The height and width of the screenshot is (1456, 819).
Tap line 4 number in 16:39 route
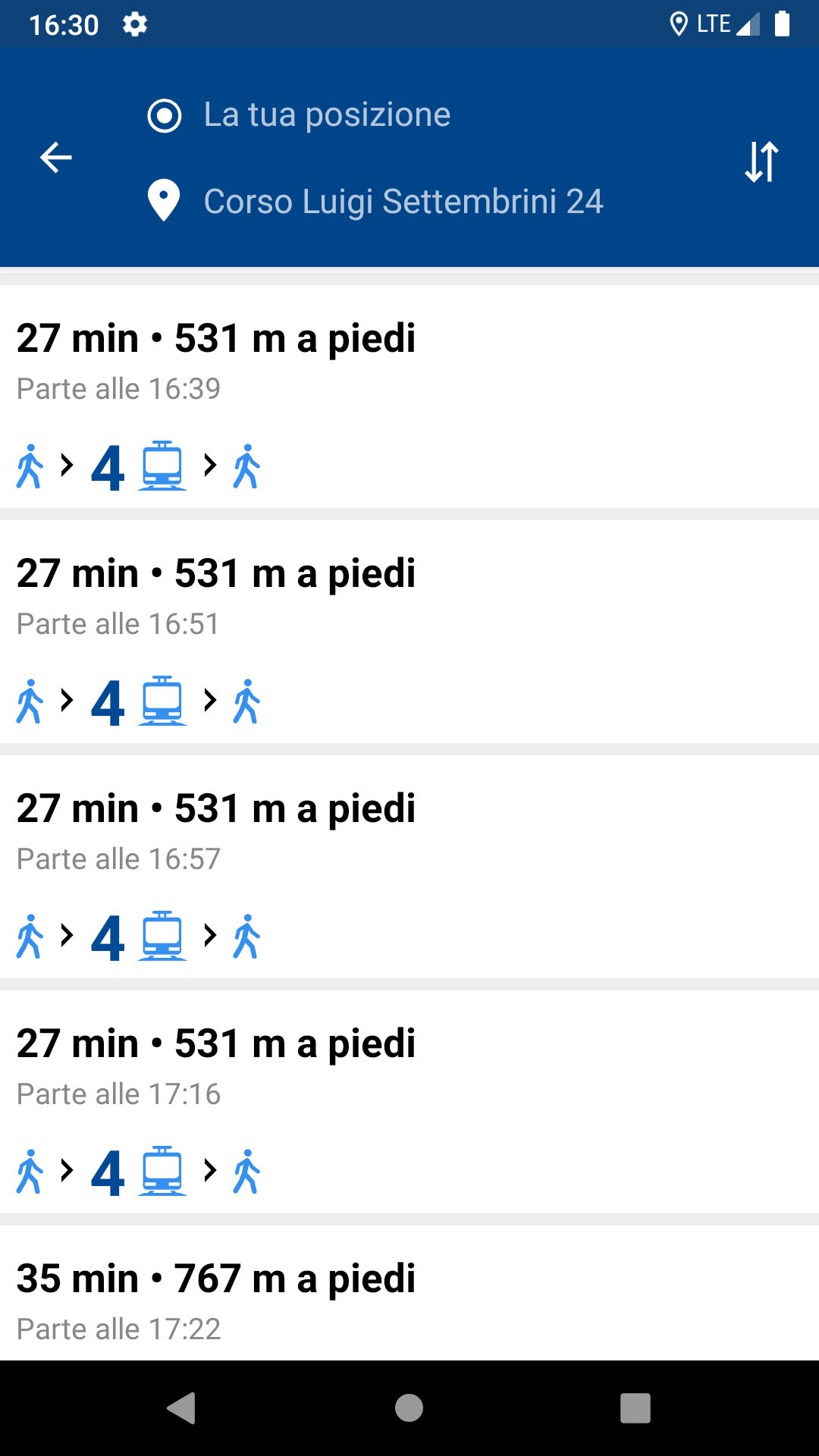[108, 468]
